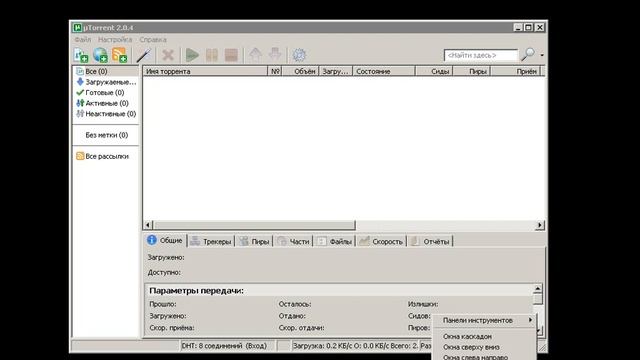The image size is (640, 360).
Task: Select Загружаемые category in sidebar
Action: pyautogui.click(x=106, y=82)
